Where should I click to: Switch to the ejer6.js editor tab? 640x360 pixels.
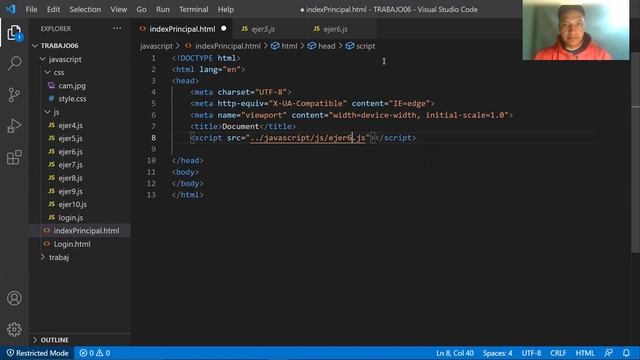point(335,29)
